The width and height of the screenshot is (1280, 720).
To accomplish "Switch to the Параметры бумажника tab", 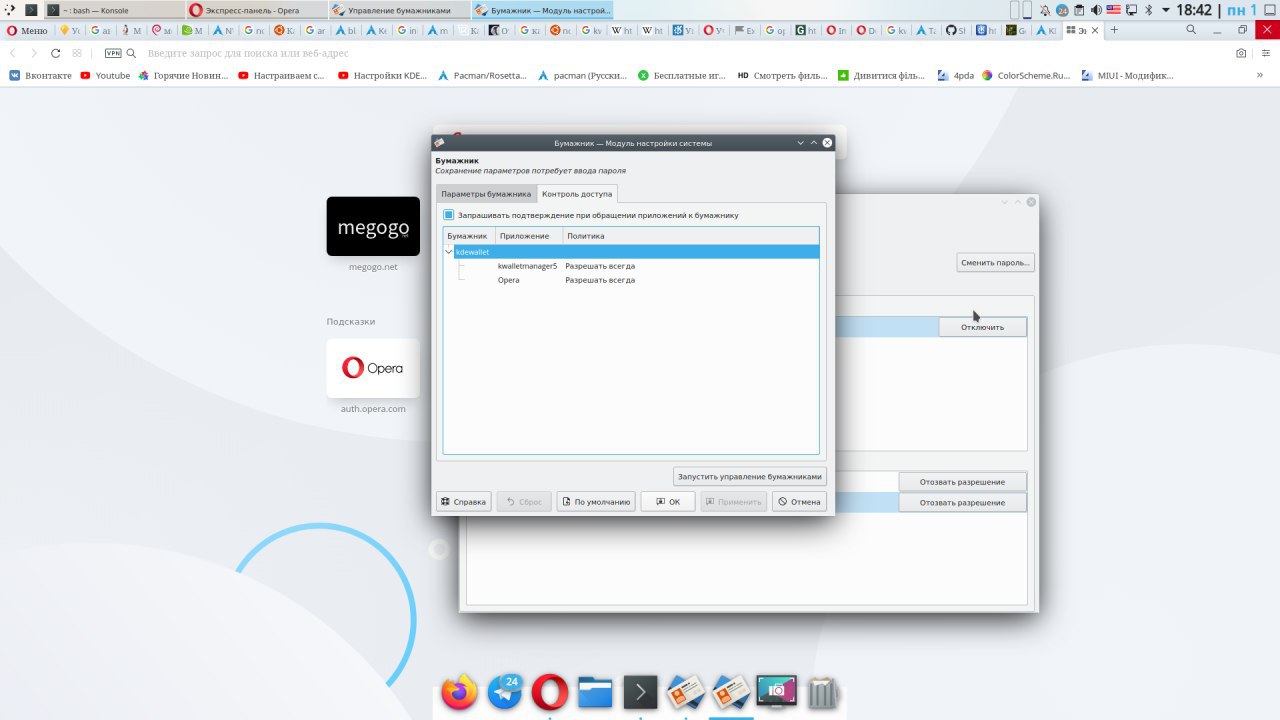I will [x=486, y=194].
